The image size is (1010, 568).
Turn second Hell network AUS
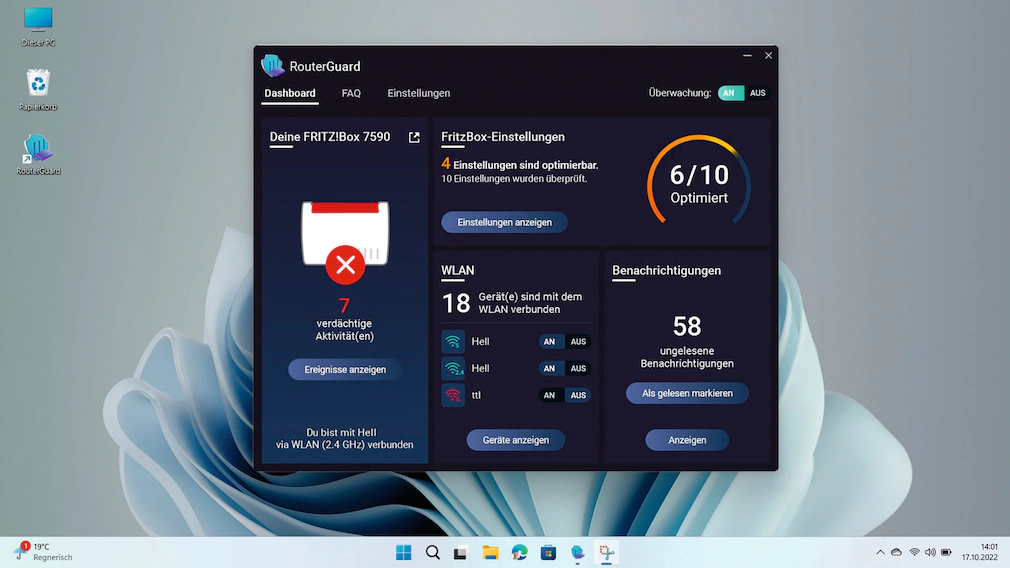578,368
